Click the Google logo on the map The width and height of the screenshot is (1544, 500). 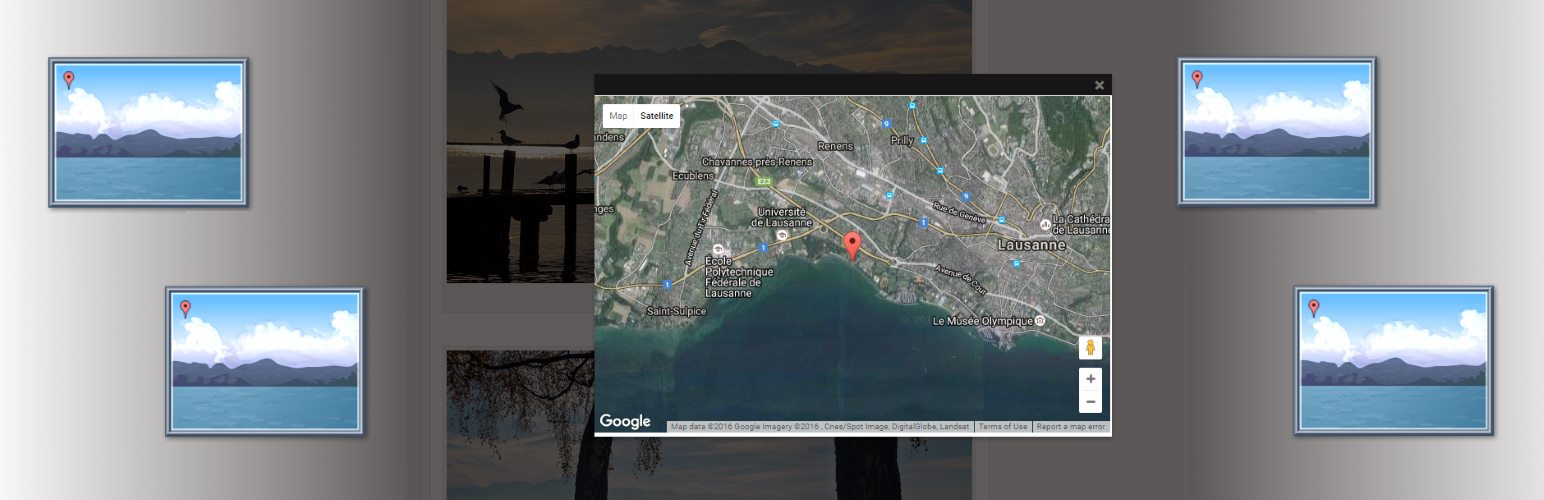[625, 421]
